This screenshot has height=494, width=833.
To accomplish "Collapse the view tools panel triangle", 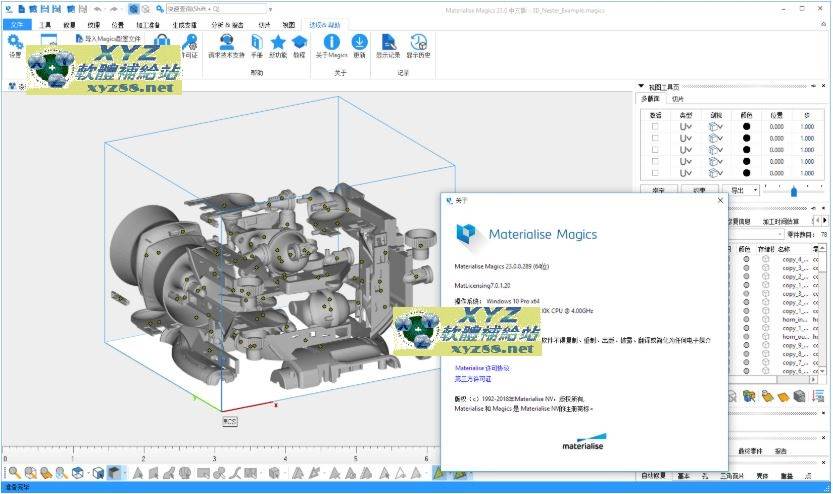I will 641,86.
